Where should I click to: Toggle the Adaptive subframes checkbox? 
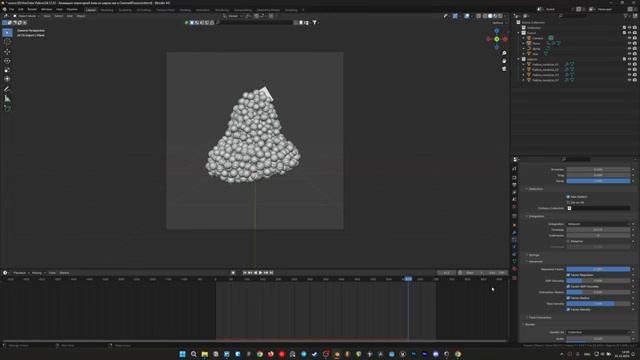[568, 241]
